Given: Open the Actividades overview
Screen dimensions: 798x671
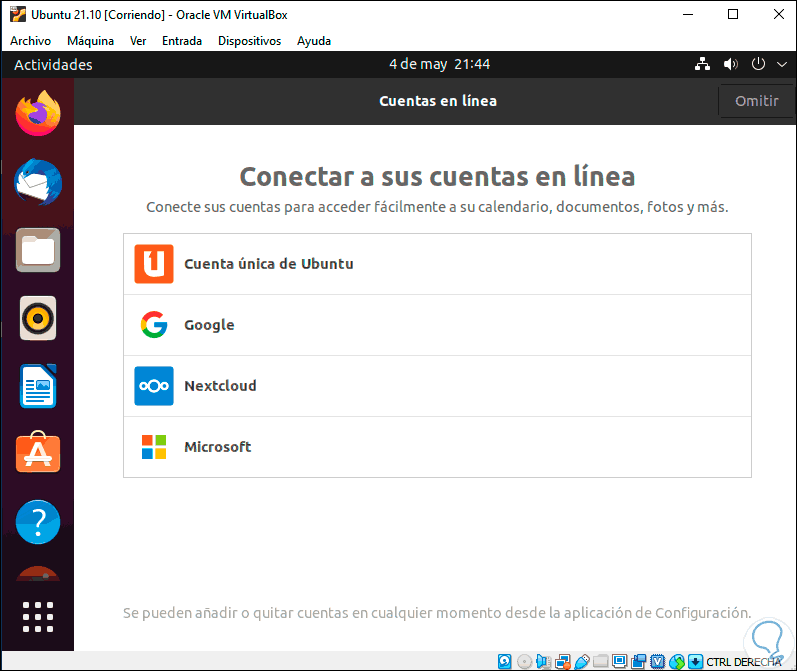Looking at the screenshot, I should (53, 65).
